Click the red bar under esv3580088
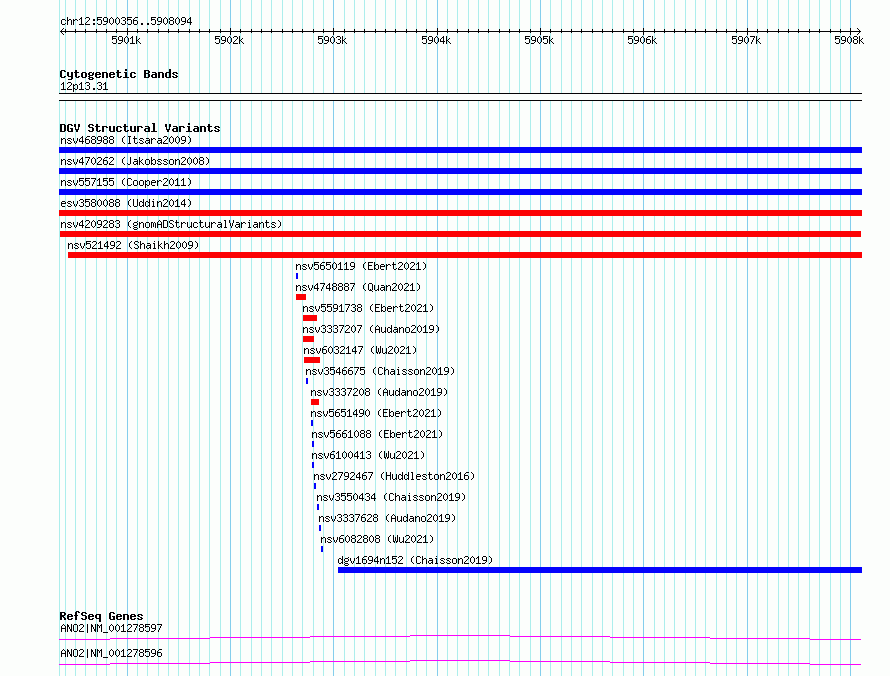 [x=460, y=213]
